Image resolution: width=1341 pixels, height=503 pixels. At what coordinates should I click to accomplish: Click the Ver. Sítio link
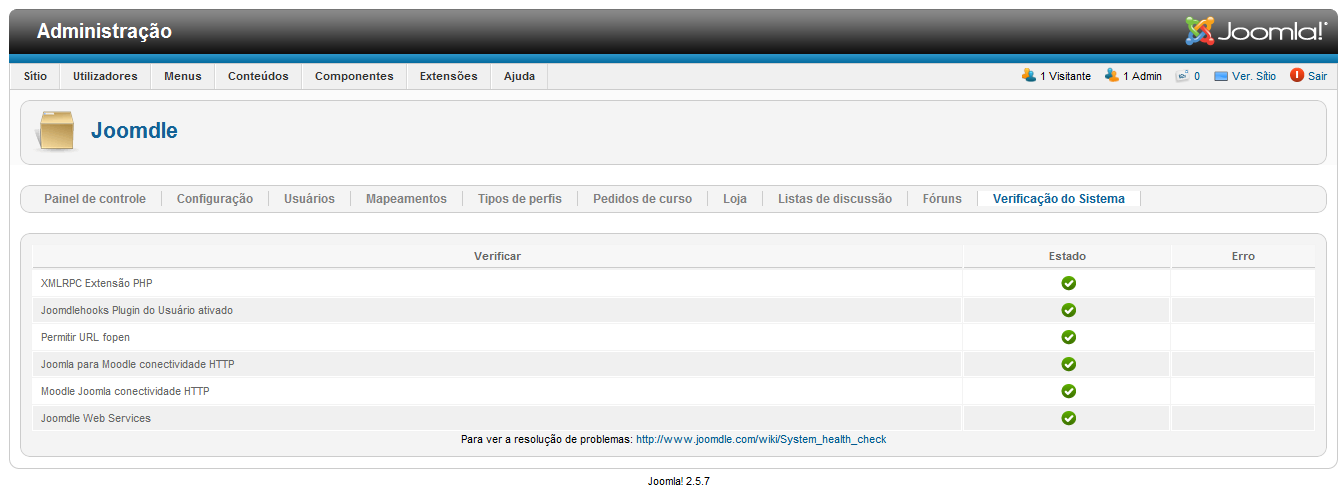1253,76
